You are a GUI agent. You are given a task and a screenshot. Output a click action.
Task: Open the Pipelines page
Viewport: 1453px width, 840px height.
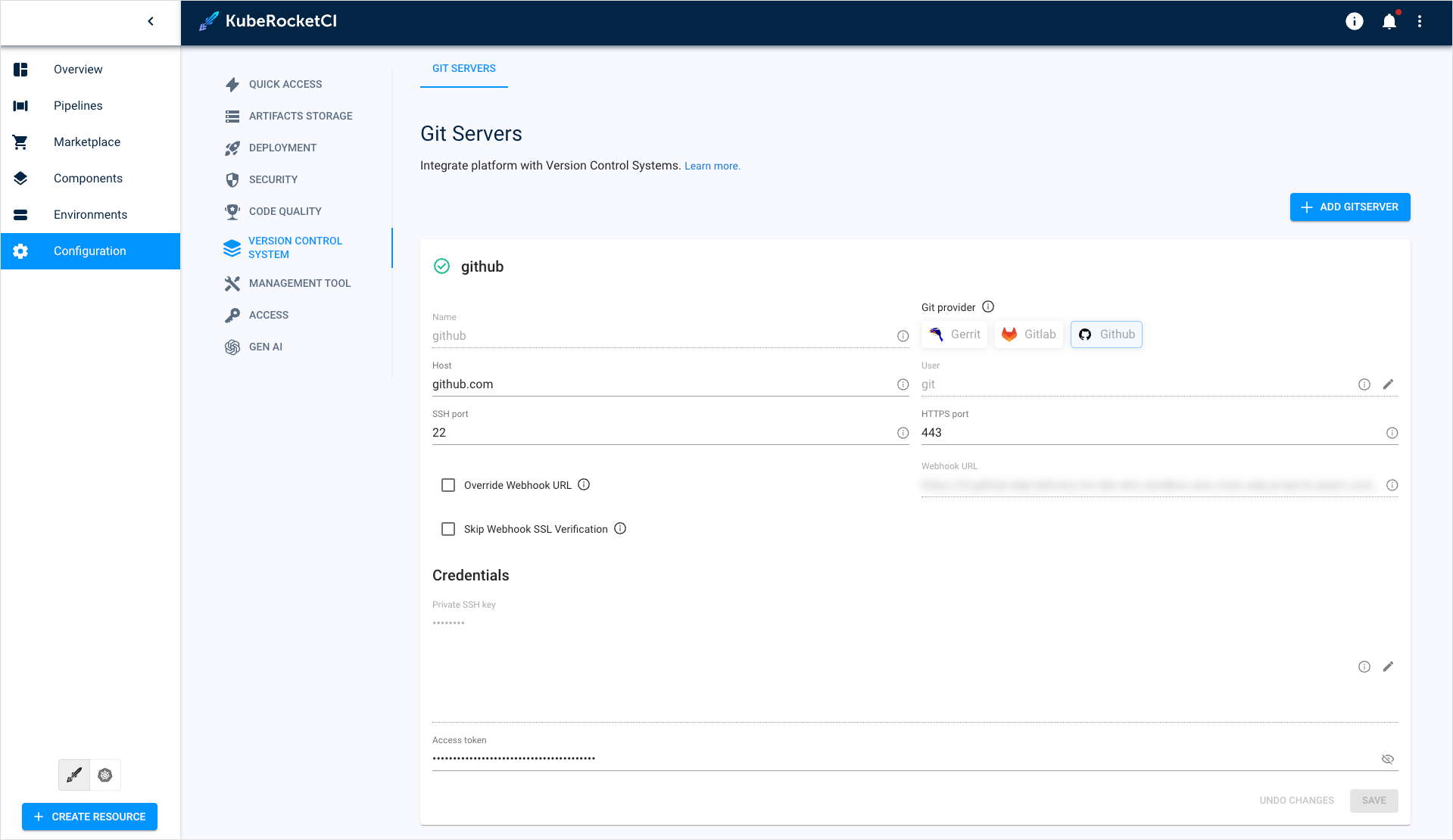pos(90,106)
